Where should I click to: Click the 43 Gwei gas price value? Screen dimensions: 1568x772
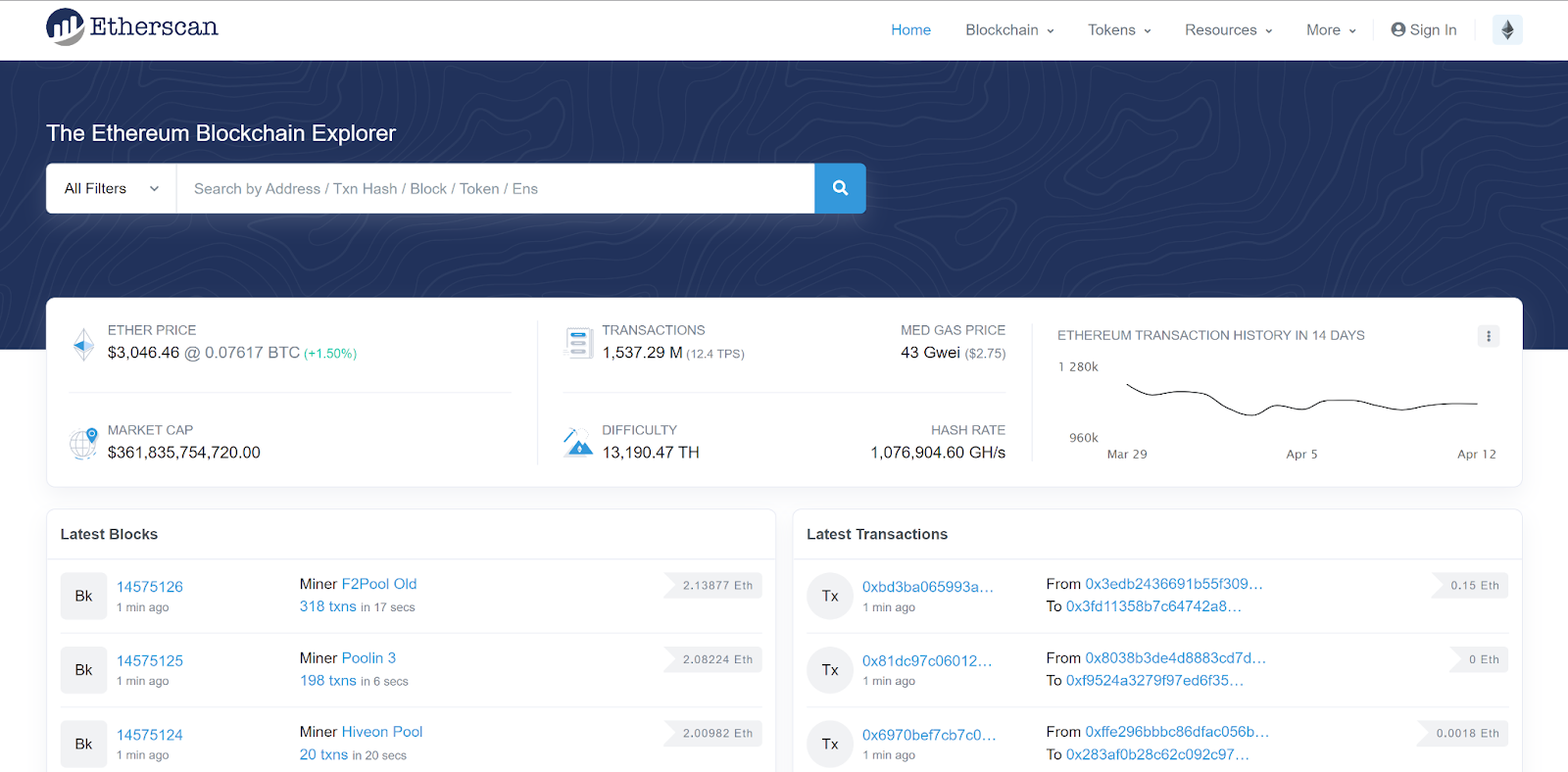point(930,353)
